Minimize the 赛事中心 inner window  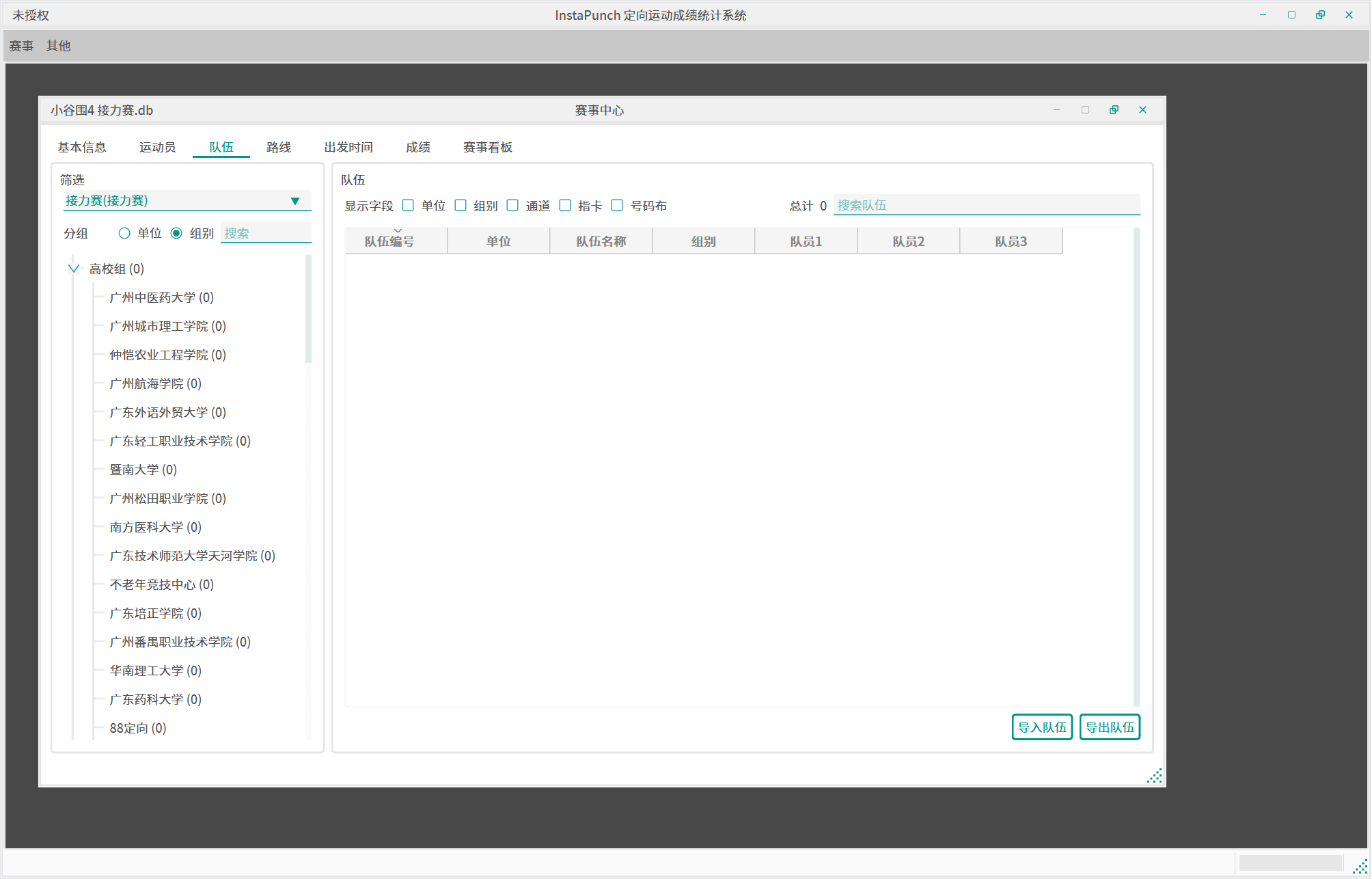(1056, 110)
